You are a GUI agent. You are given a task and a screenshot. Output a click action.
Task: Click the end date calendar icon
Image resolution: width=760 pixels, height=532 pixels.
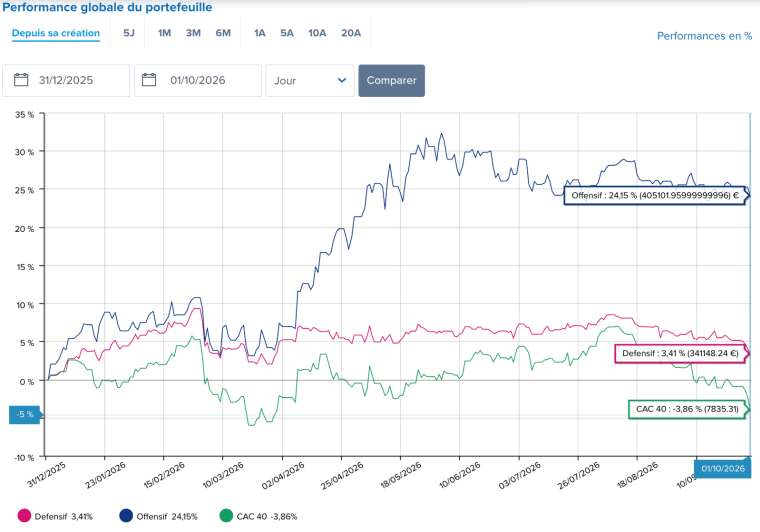(149, 79)
